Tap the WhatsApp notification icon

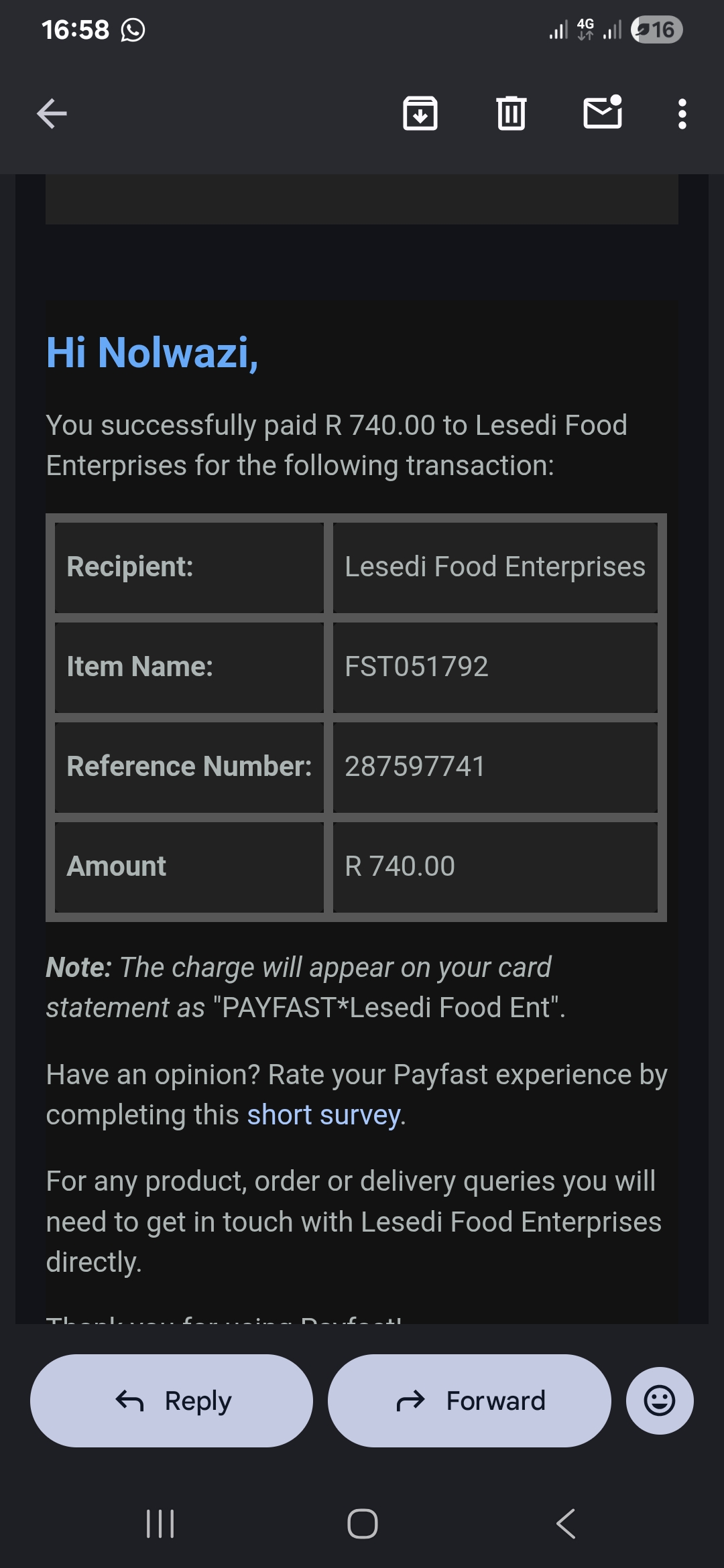pyautogui.click(x=133, y=30)
